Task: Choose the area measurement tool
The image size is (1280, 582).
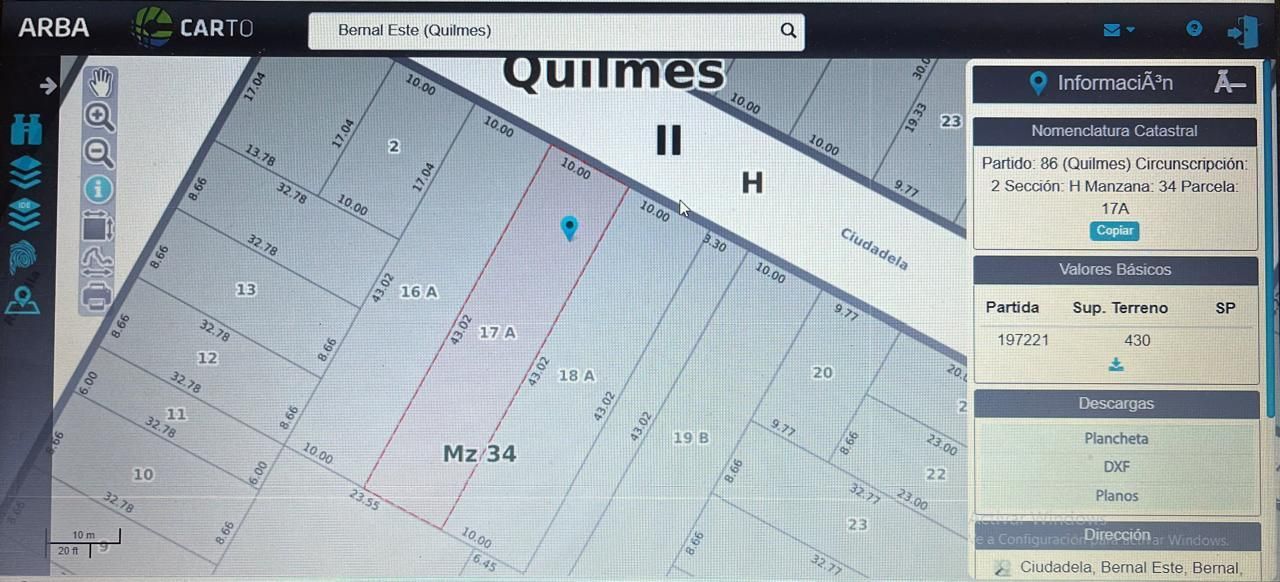Action: click(x=97, y=226)
